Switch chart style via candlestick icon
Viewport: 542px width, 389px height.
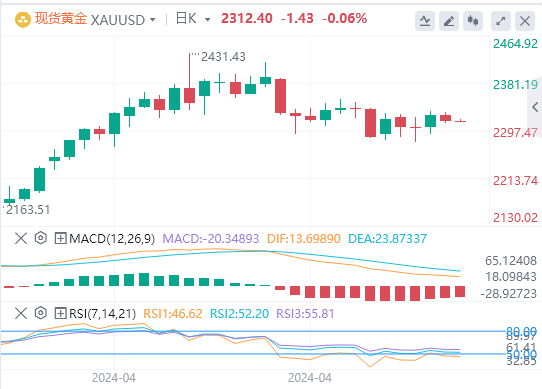tap(473, 21)
